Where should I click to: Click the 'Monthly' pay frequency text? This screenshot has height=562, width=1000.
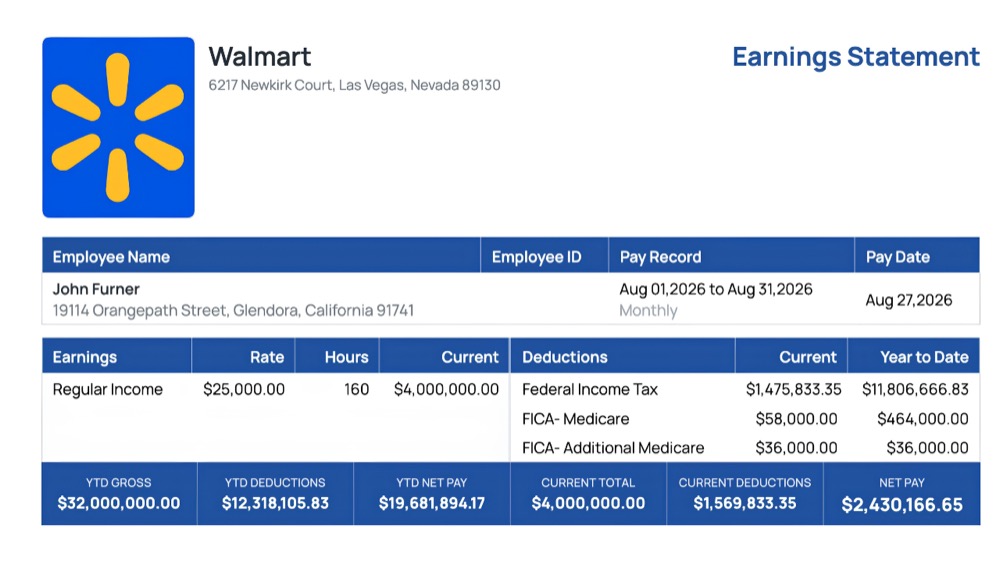(x=648, y=311)
